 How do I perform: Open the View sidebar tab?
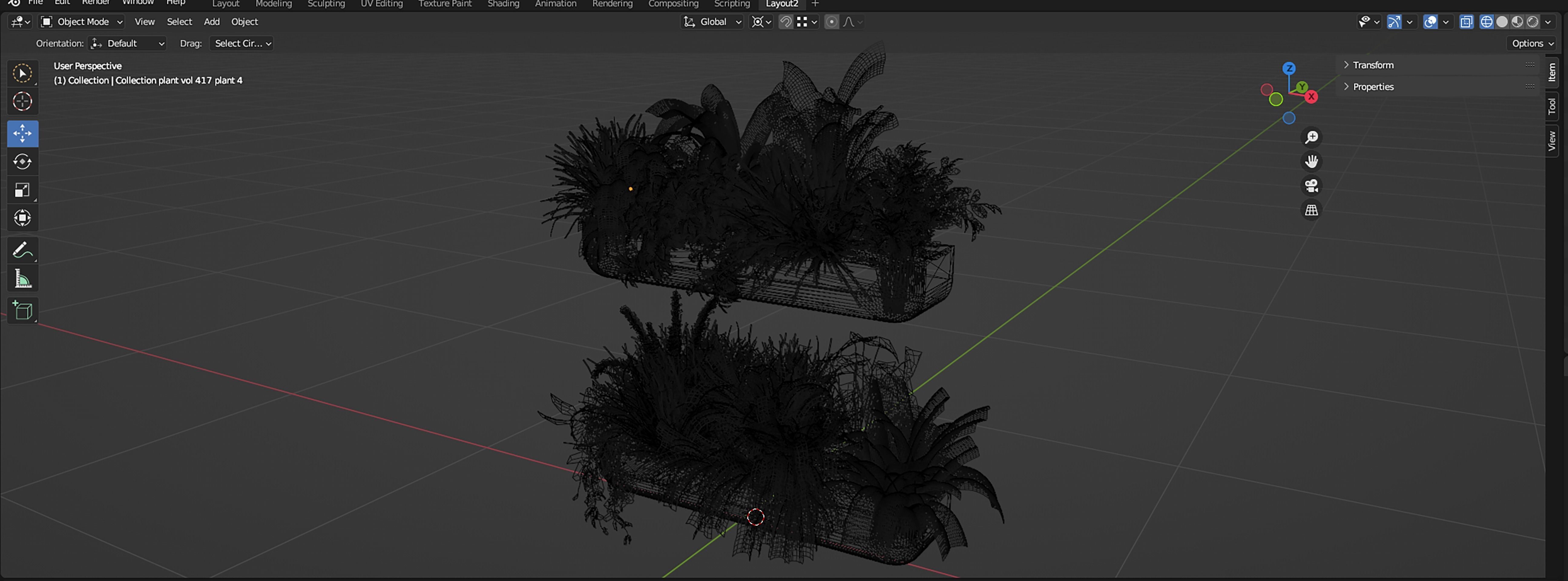(1552, 140)
